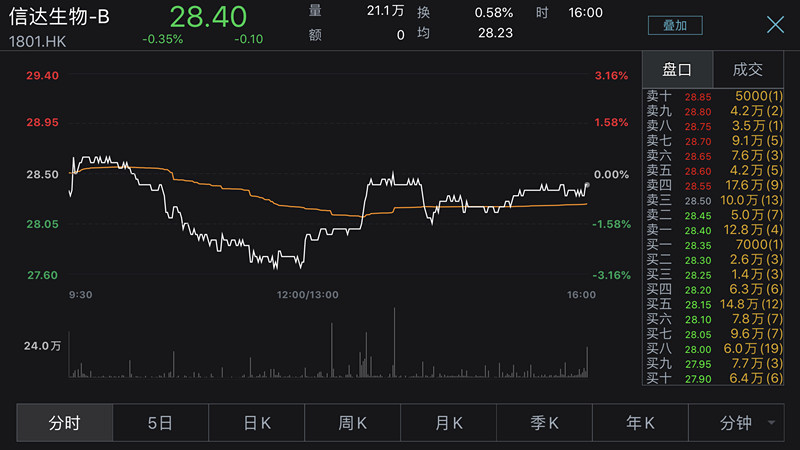Click the 28.95 price axis label
This screenshot has width=800, height=450.
(42, 122)
